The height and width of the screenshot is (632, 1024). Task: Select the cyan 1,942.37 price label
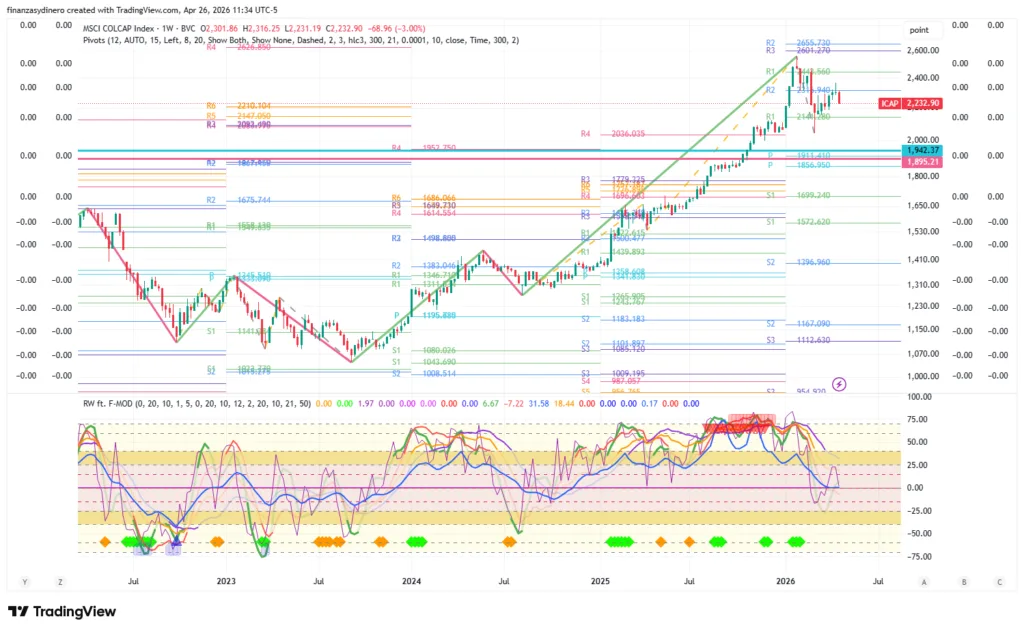point(923,150)
